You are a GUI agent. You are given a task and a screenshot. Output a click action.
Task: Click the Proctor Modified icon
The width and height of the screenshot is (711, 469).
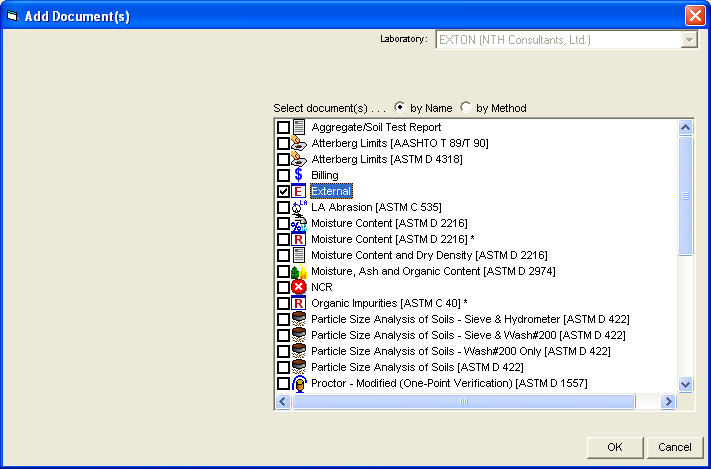coord(298,383)
